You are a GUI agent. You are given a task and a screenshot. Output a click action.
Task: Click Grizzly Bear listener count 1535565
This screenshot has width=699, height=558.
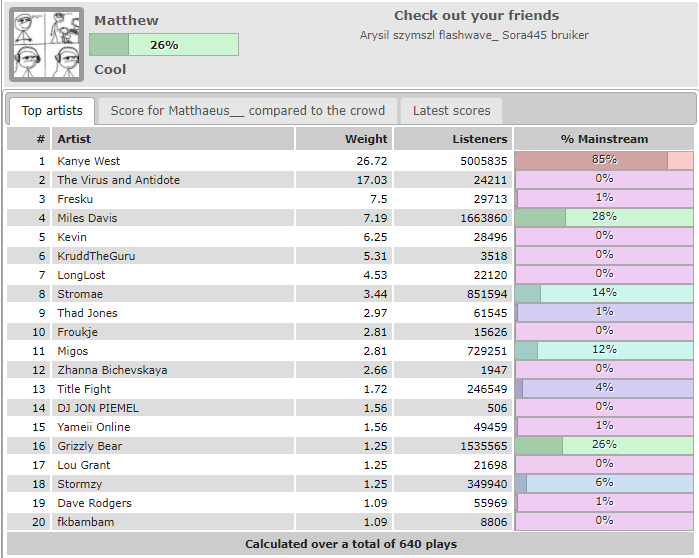[x=484, y=446]
